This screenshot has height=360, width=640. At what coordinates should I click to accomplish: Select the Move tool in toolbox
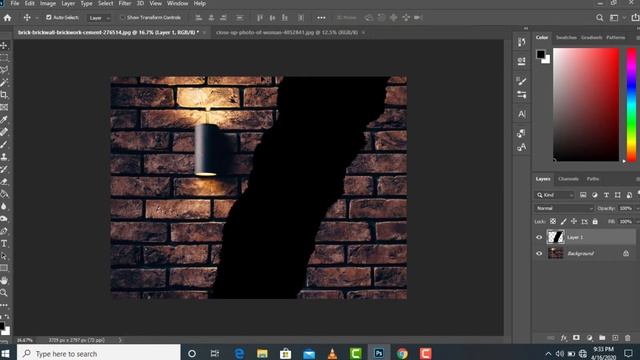4,45
